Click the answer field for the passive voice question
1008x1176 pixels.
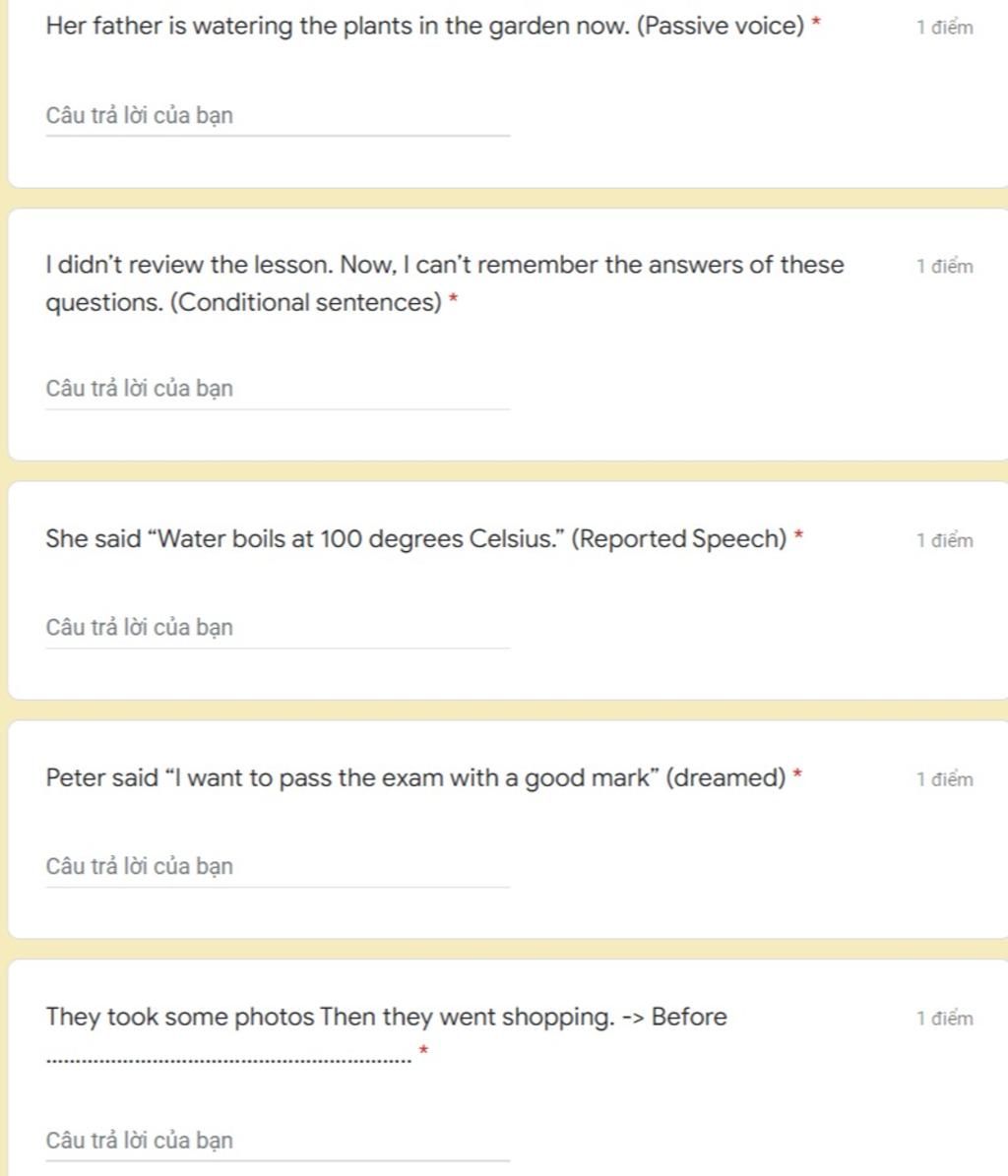(278, 116)
